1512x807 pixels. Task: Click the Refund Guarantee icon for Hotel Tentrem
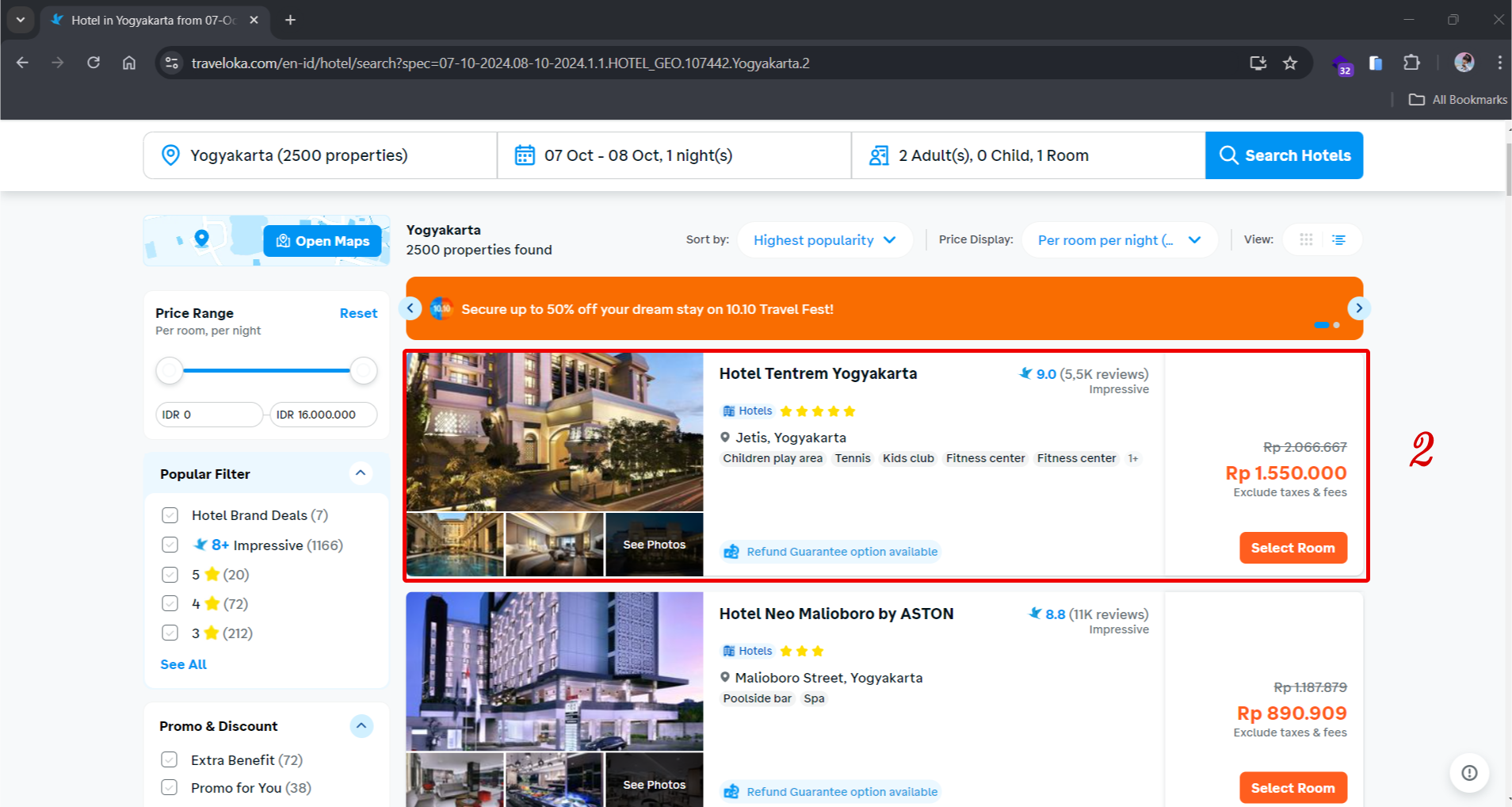click(731, 552)
